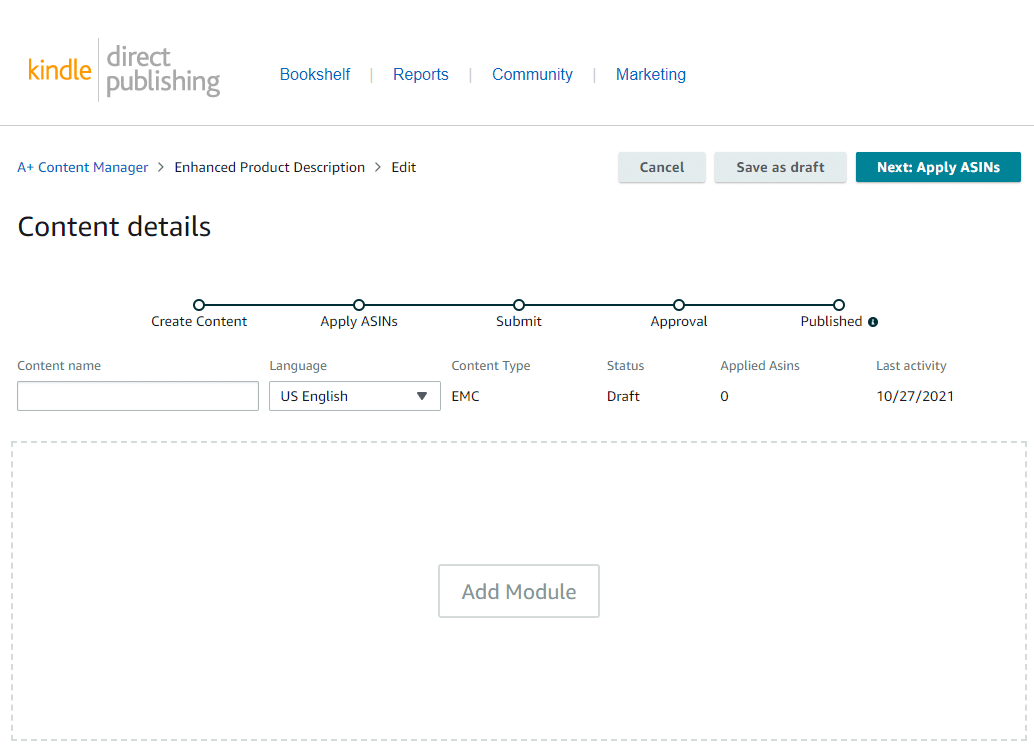Click the Approval step label

coord(679,322)
